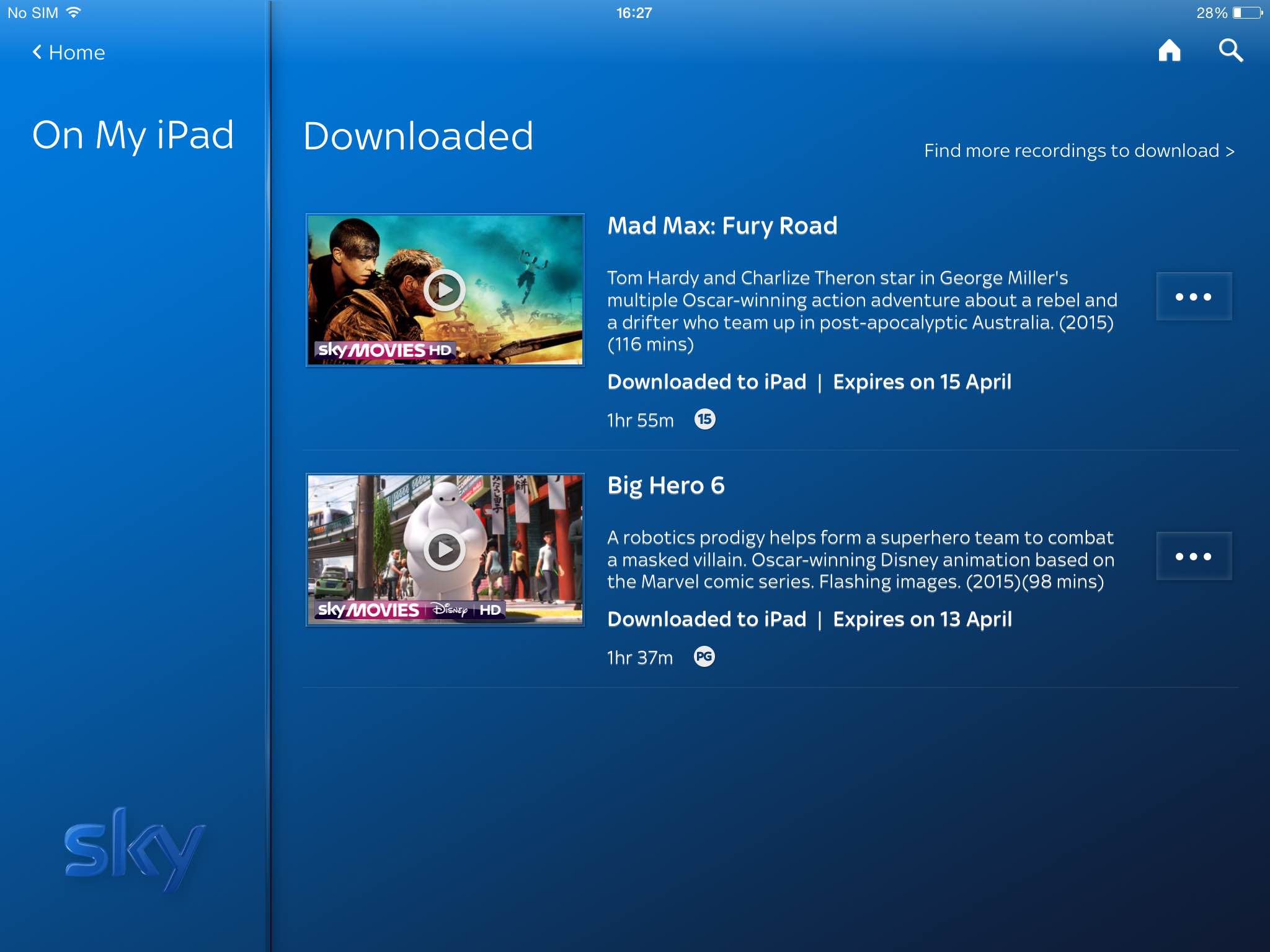Click Mad Max expiry date text
This screenshot has width=1270, height=952.
[x=921, y=382]
